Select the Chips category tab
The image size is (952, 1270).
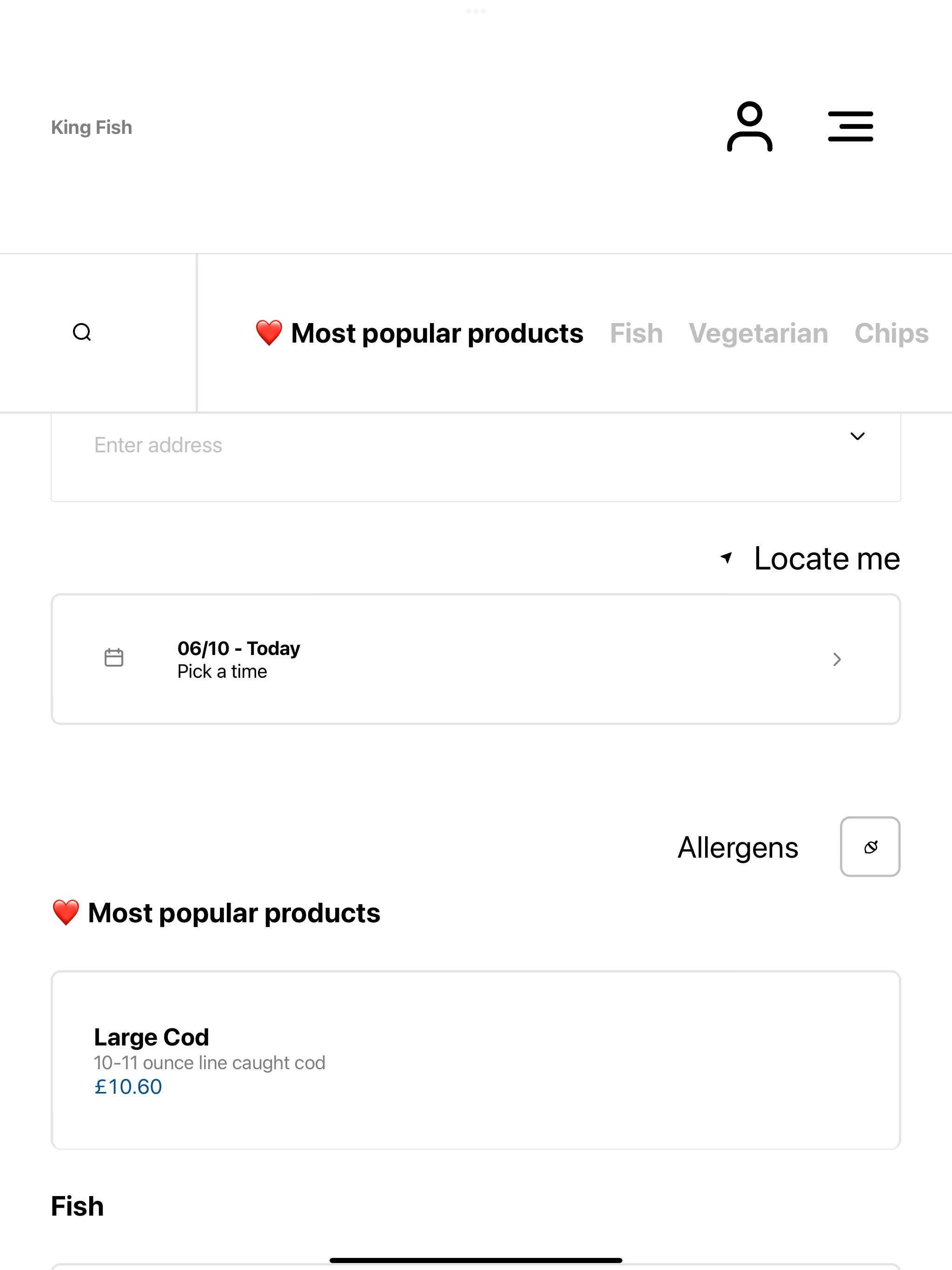891,334
